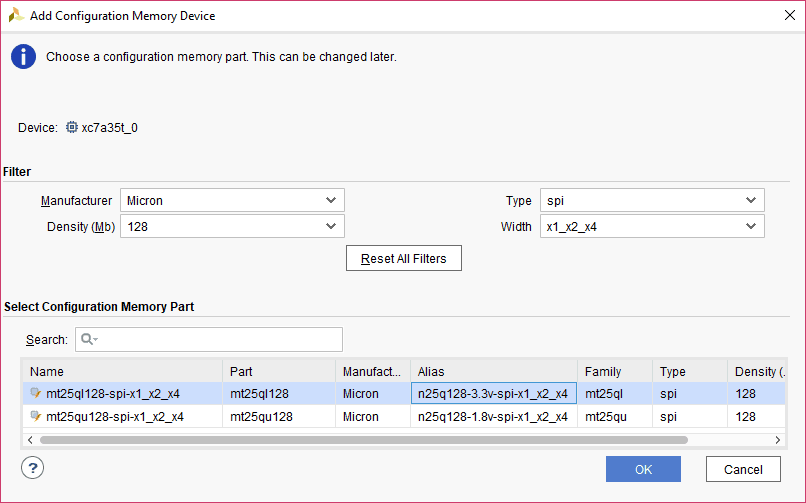Click the xc7a35t_0 device chip icon

pos(71,128)
